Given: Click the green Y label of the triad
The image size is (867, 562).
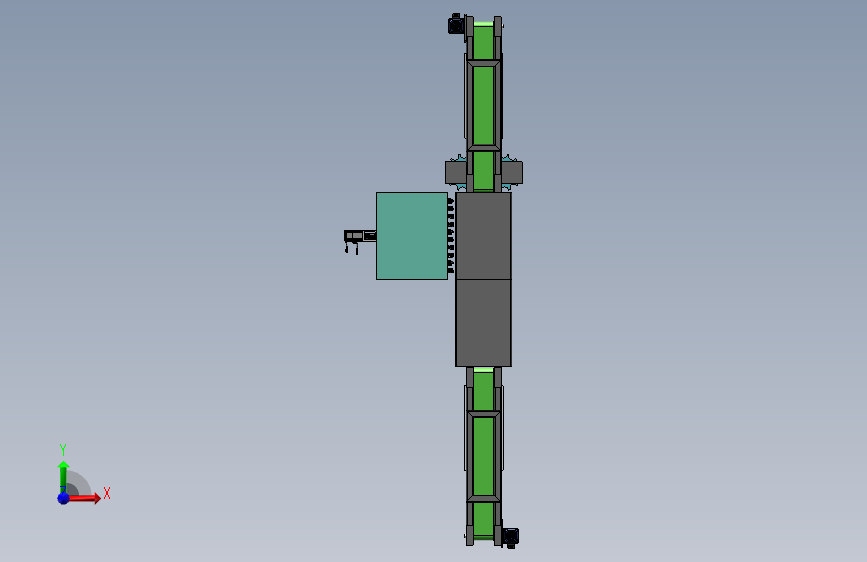Looking at the screenshot, I should click(63, 450).
